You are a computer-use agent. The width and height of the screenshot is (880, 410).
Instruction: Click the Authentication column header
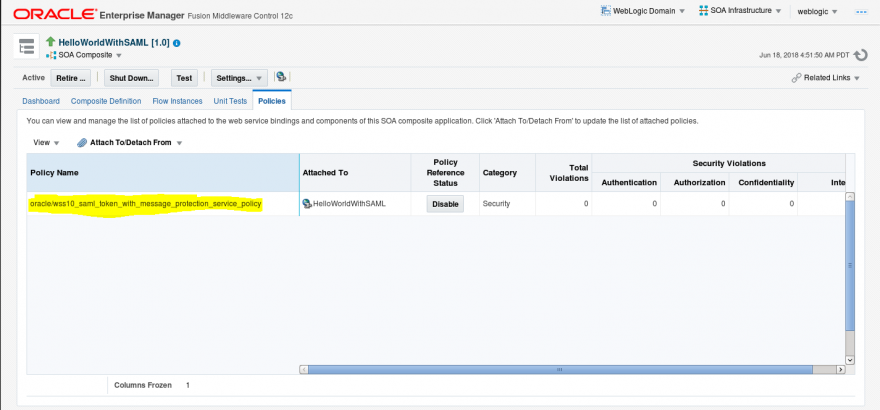coord(626,182)
